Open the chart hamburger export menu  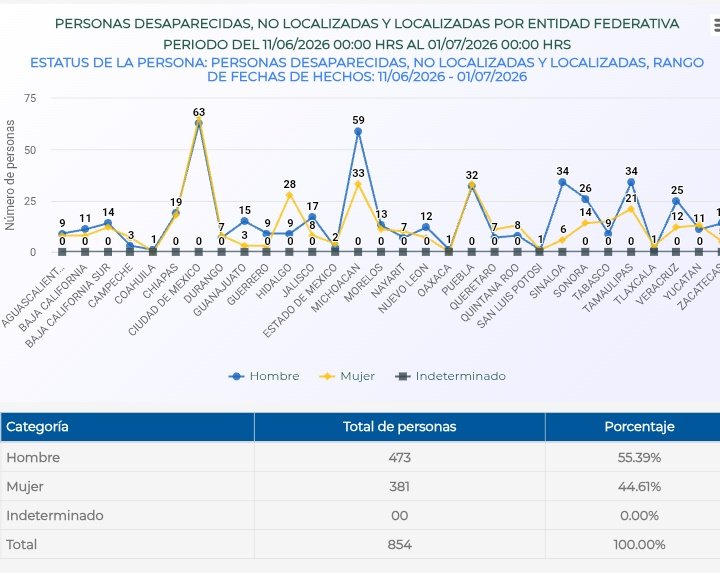click(x=714, y=26)
